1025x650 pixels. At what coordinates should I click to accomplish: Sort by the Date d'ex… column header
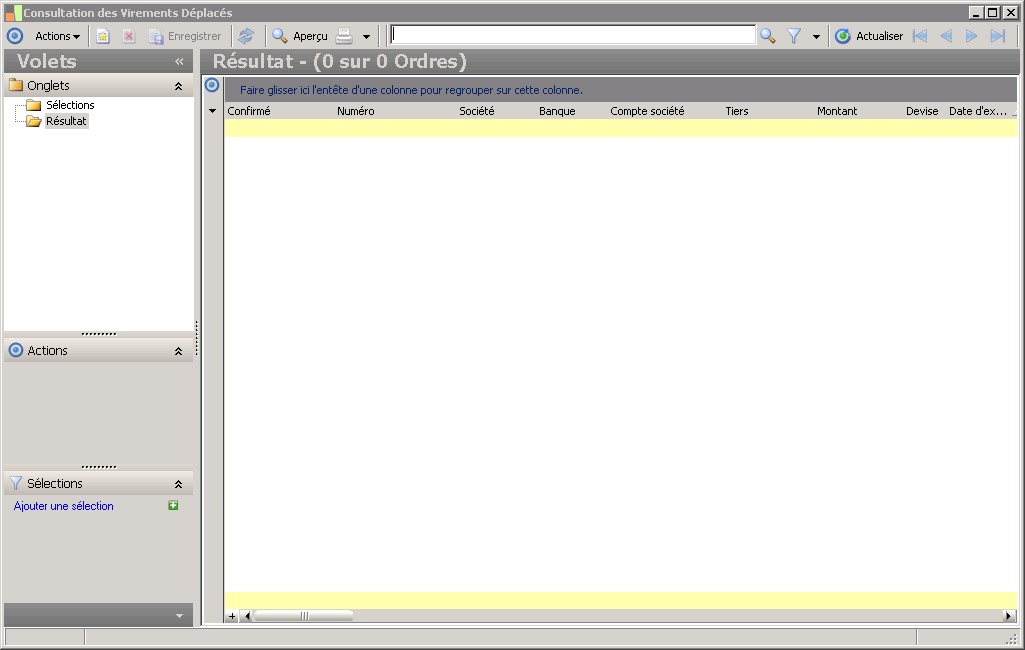(x=977, y=111)
